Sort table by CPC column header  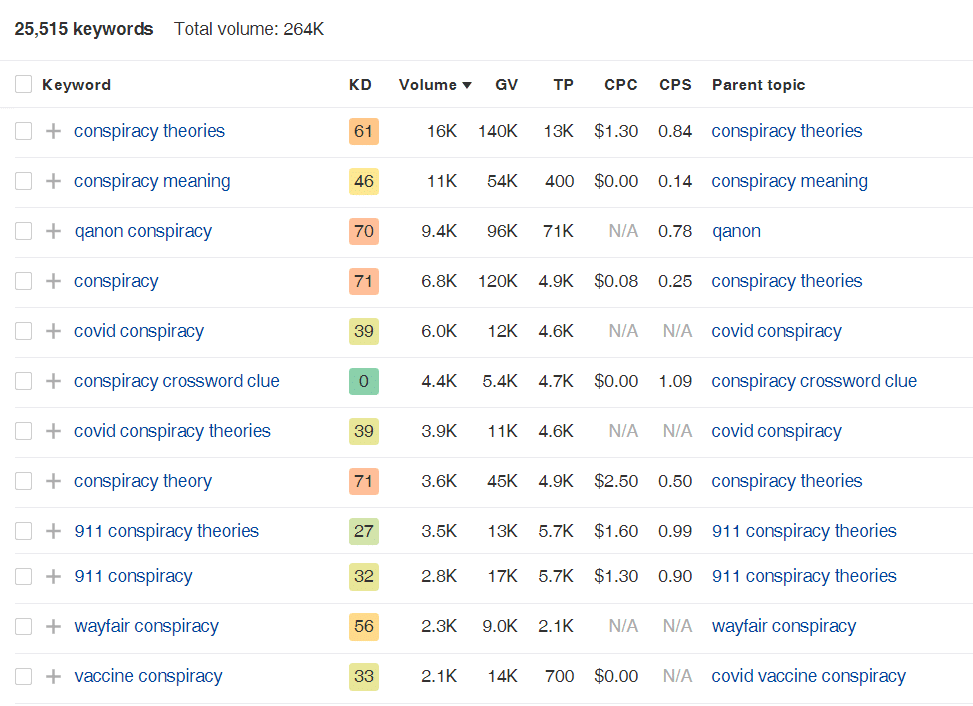(x=620, y=85)
